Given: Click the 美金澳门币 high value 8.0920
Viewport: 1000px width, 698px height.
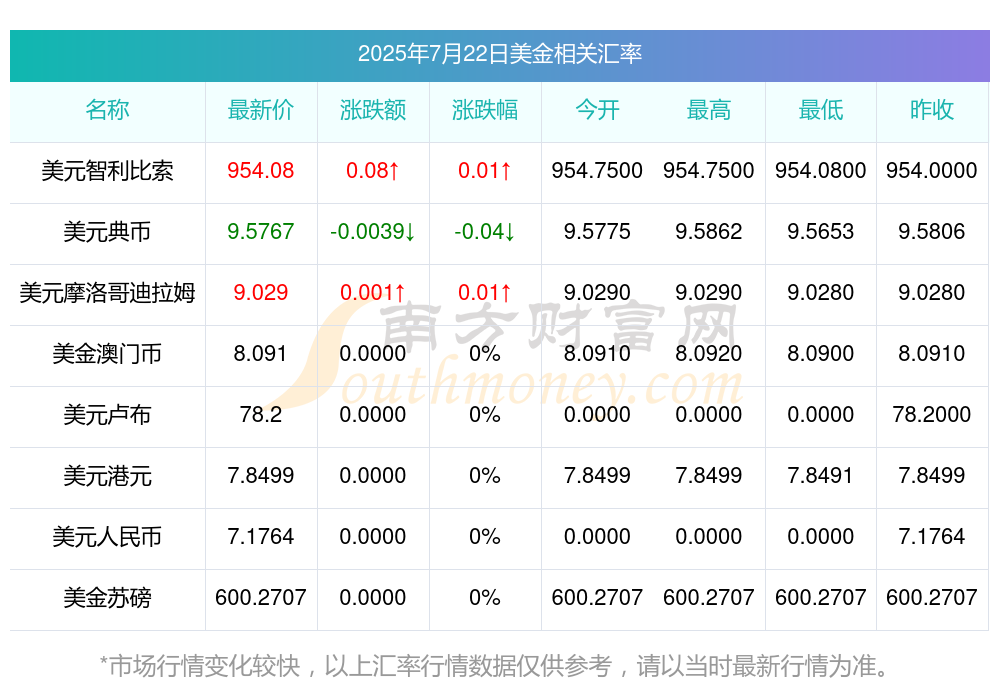Looking at the screenshot, I should (x=709, y=353).
